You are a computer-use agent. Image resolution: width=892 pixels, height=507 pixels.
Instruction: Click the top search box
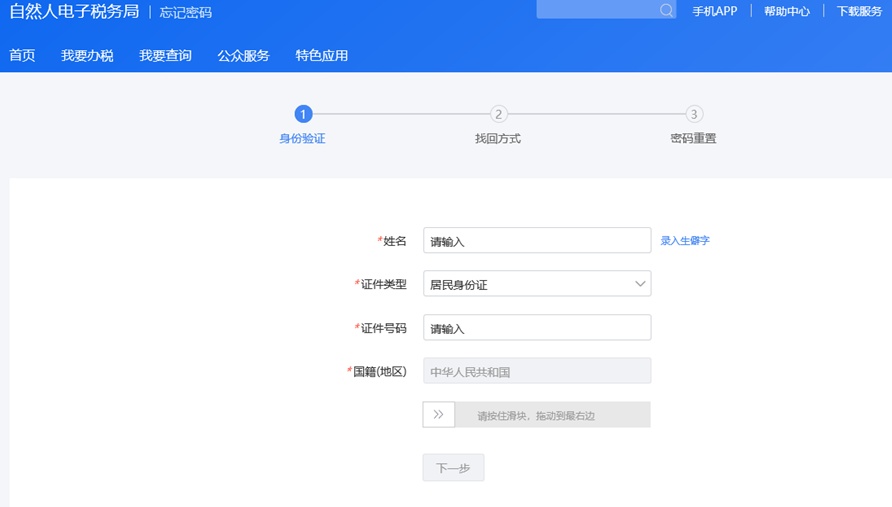[597, 10]
